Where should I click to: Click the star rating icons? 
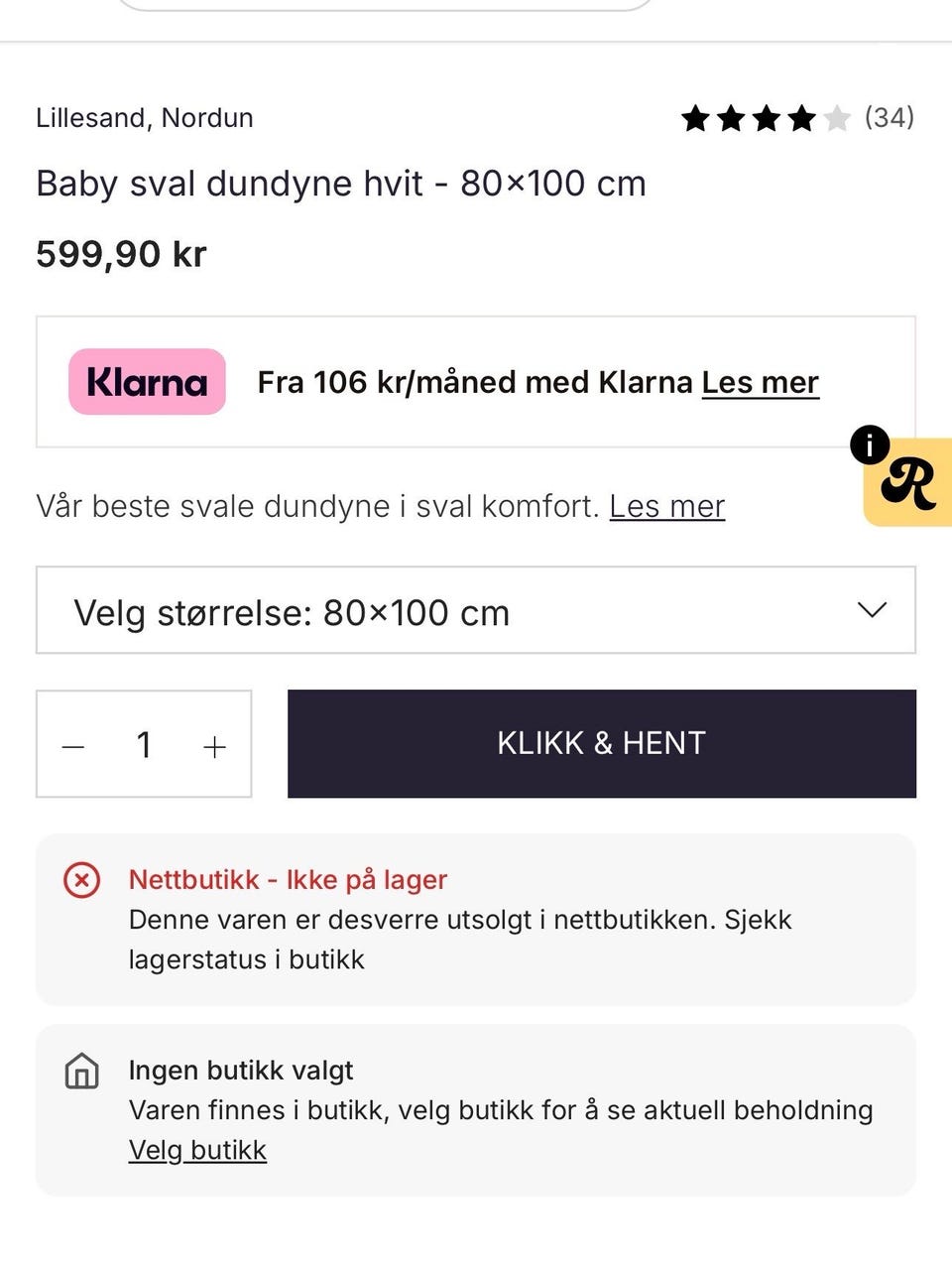click(x=765, y=119)
